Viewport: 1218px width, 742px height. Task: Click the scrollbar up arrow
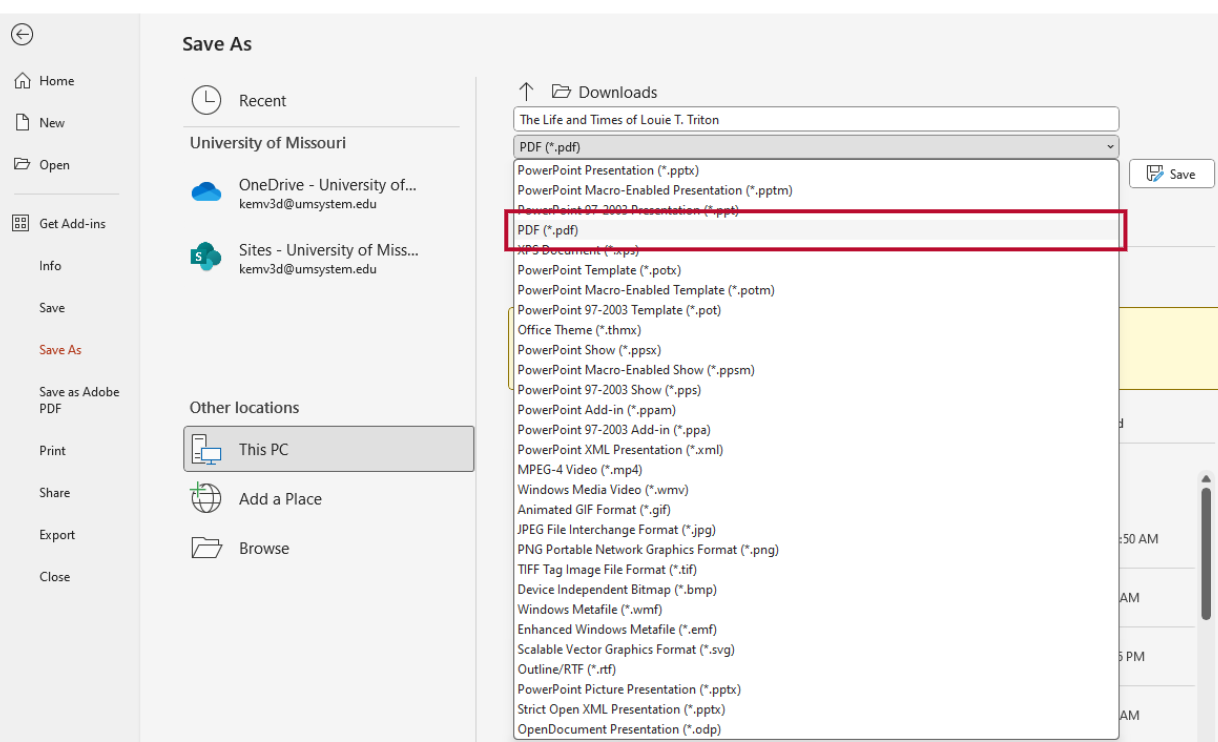click(x=1206, y=479)
